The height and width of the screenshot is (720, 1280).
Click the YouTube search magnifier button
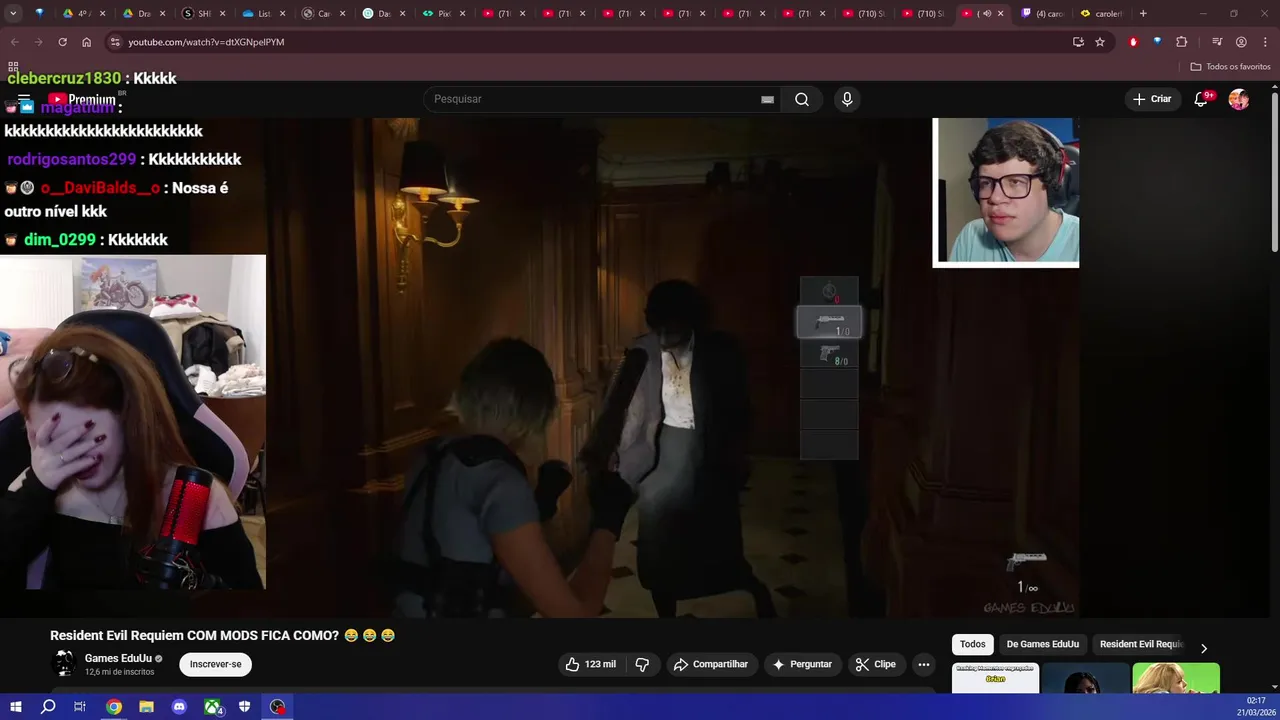point(802,99)
